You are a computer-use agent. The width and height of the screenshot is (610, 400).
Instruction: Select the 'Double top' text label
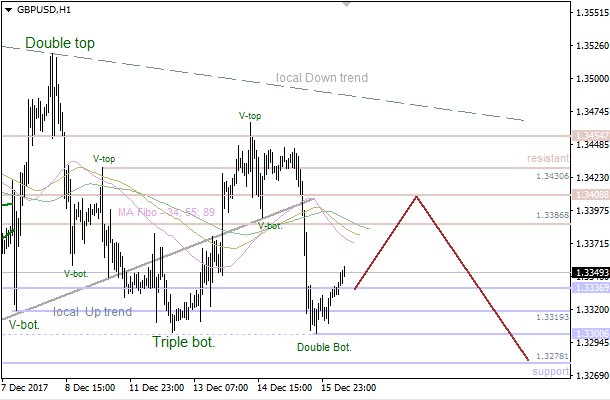(60, 43)
